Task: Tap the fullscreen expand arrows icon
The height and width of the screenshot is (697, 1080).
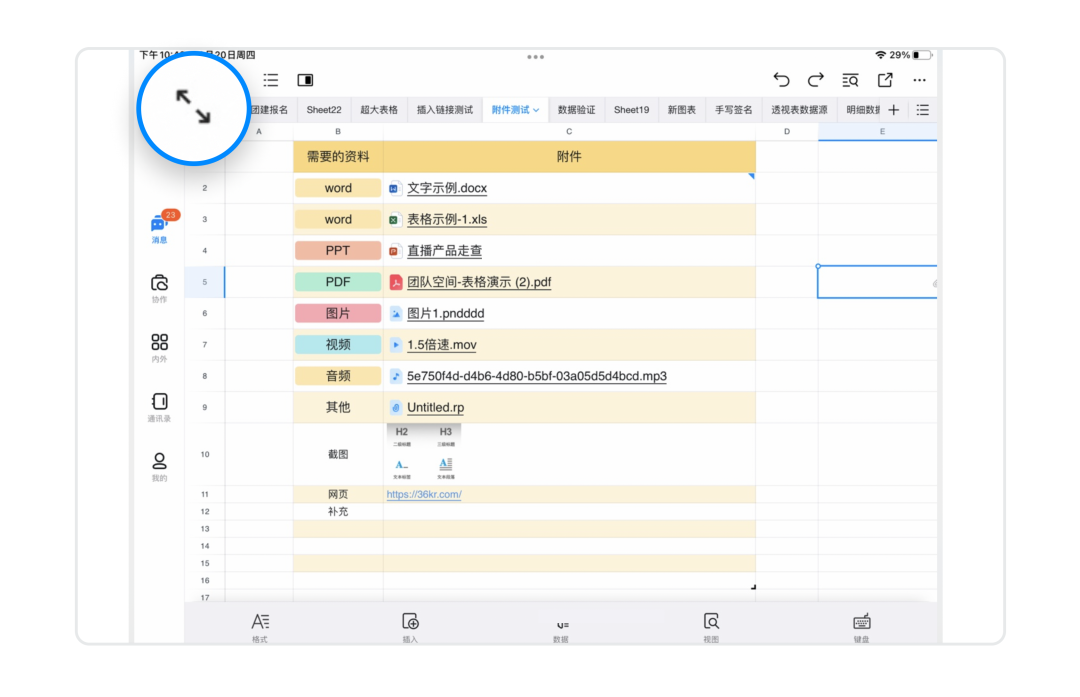Action: [193, 107]
